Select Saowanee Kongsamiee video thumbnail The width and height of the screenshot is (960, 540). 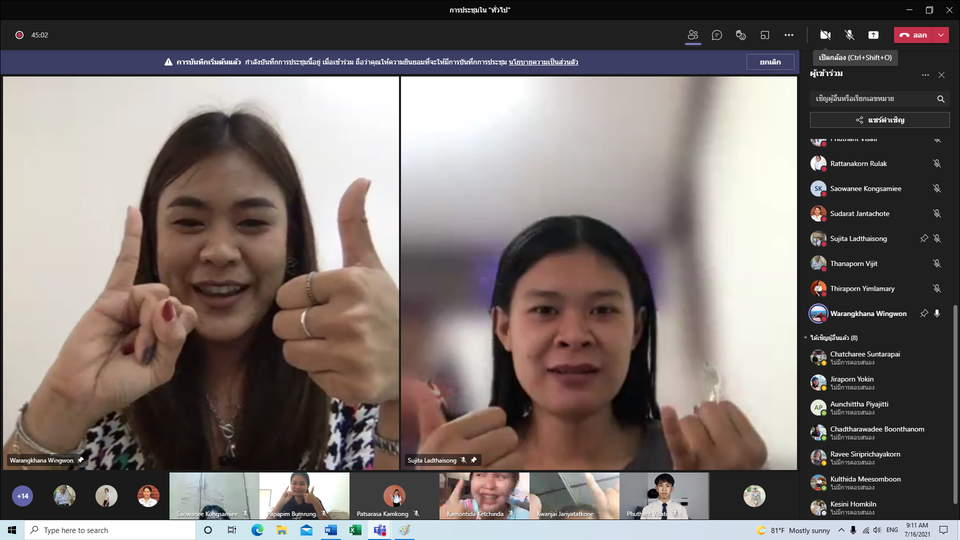coord(214,495)
